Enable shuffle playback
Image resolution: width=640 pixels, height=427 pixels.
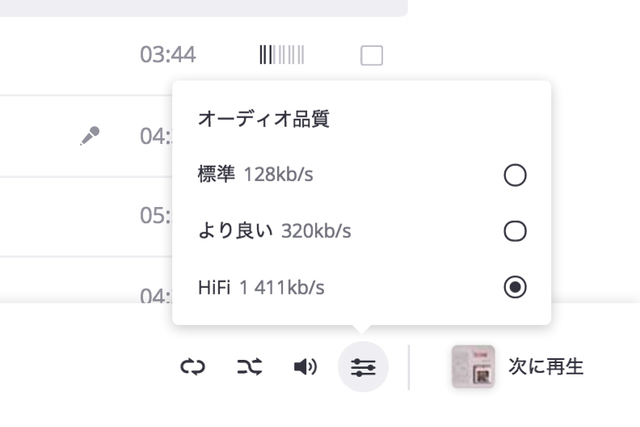pos(249,367)
